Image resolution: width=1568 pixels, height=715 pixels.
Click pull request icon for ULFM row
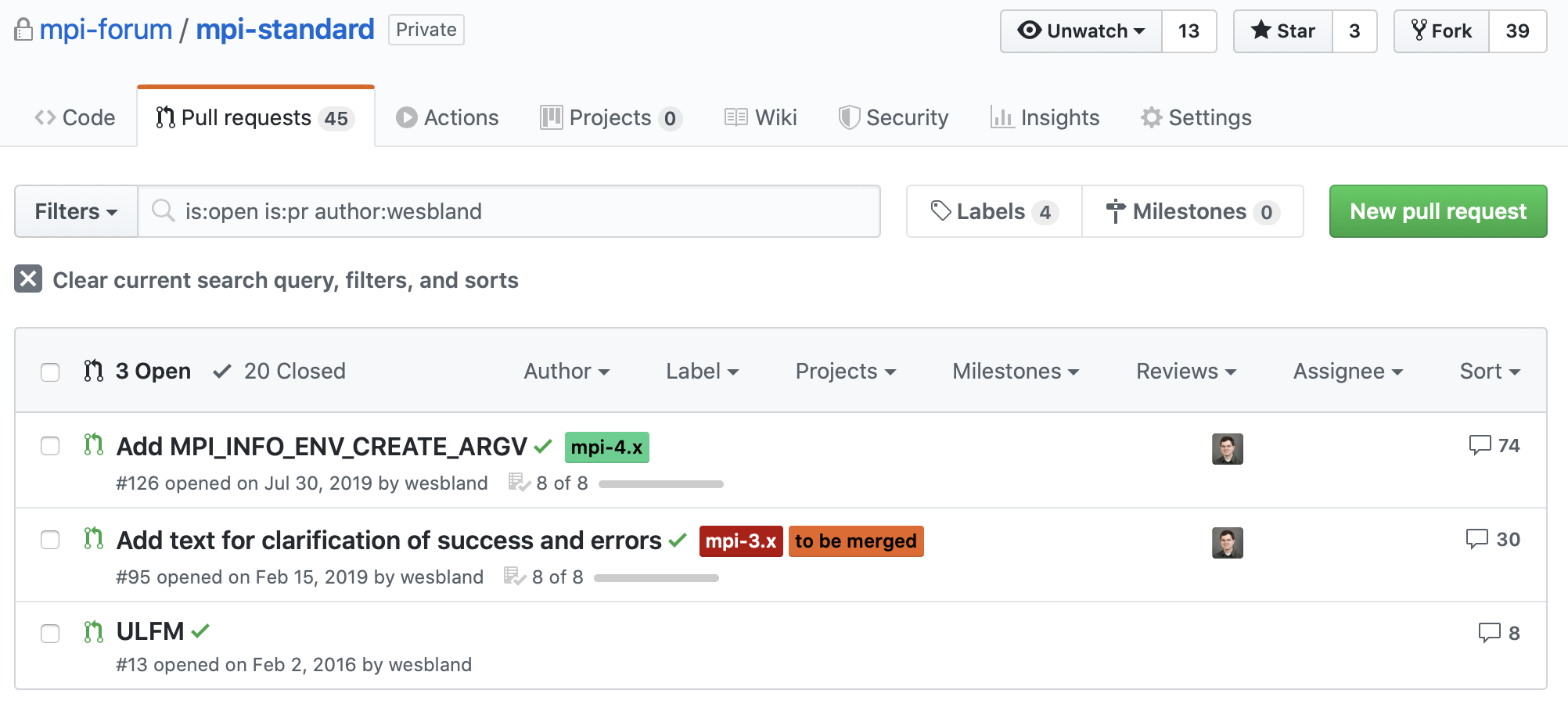pos(94,632)
